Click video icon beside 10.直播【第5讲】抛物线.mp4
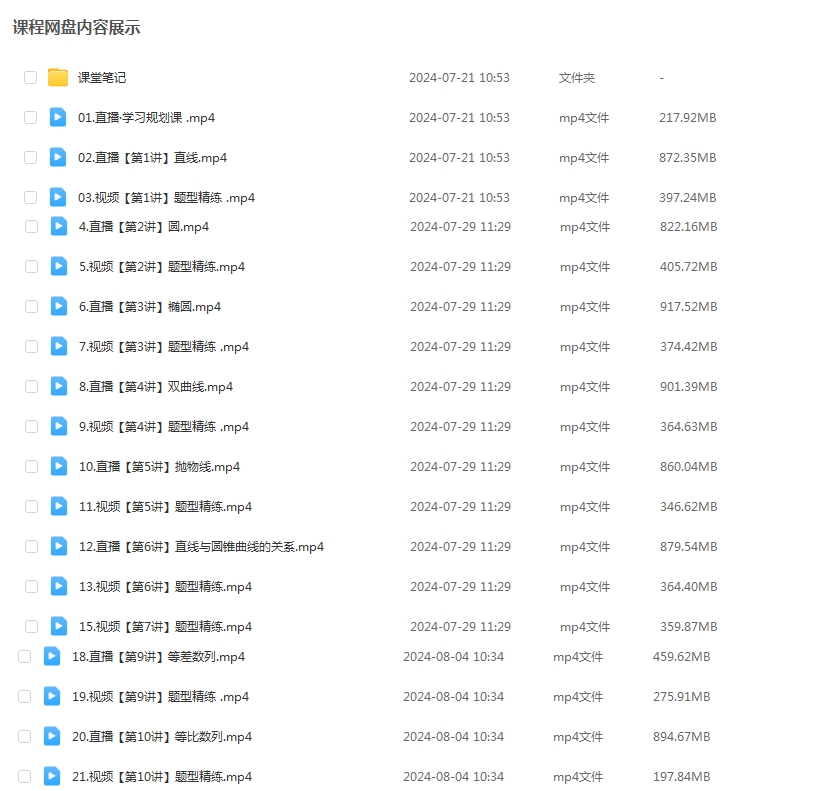The width and height of the screenshot is (820, 791). [x=59, y=466]
